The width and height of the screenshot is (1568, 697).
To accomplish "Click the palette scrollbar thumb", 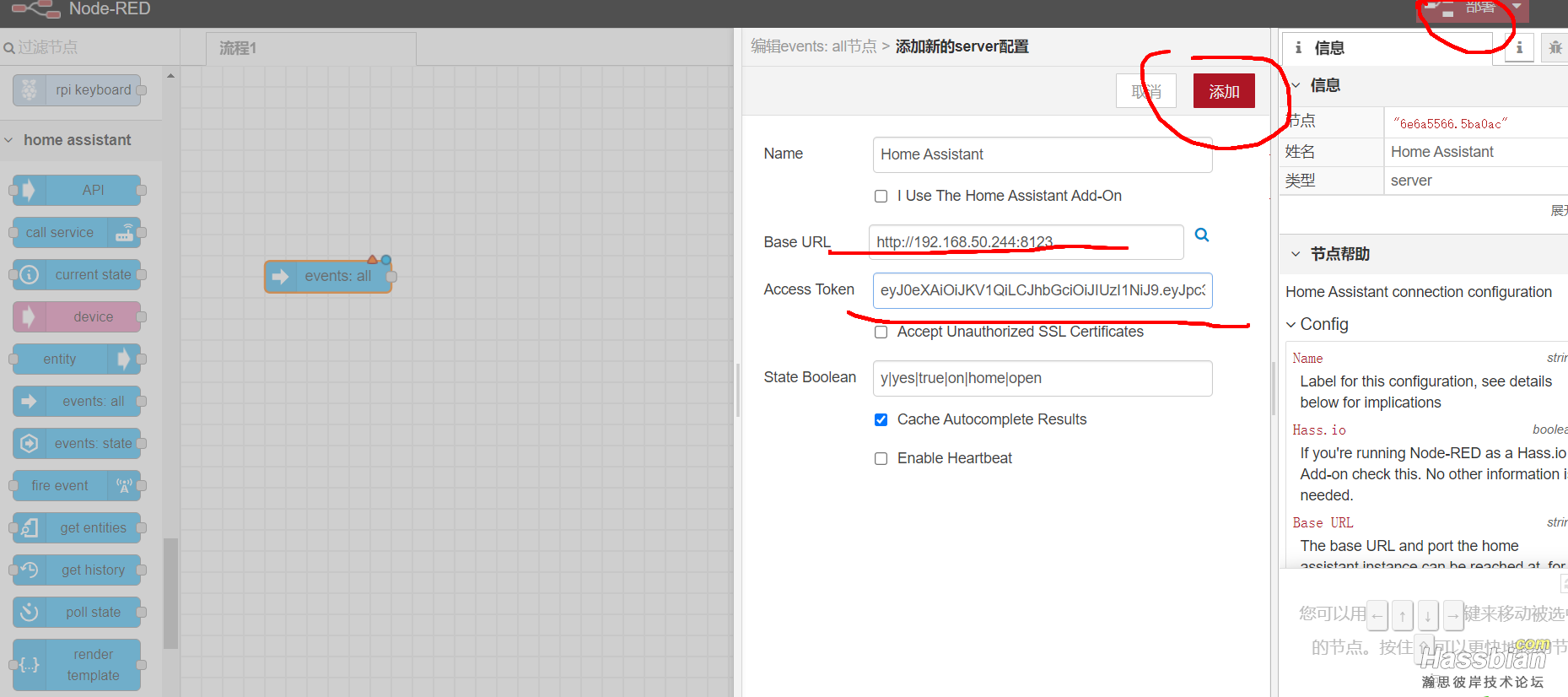I will click(171, 593).
